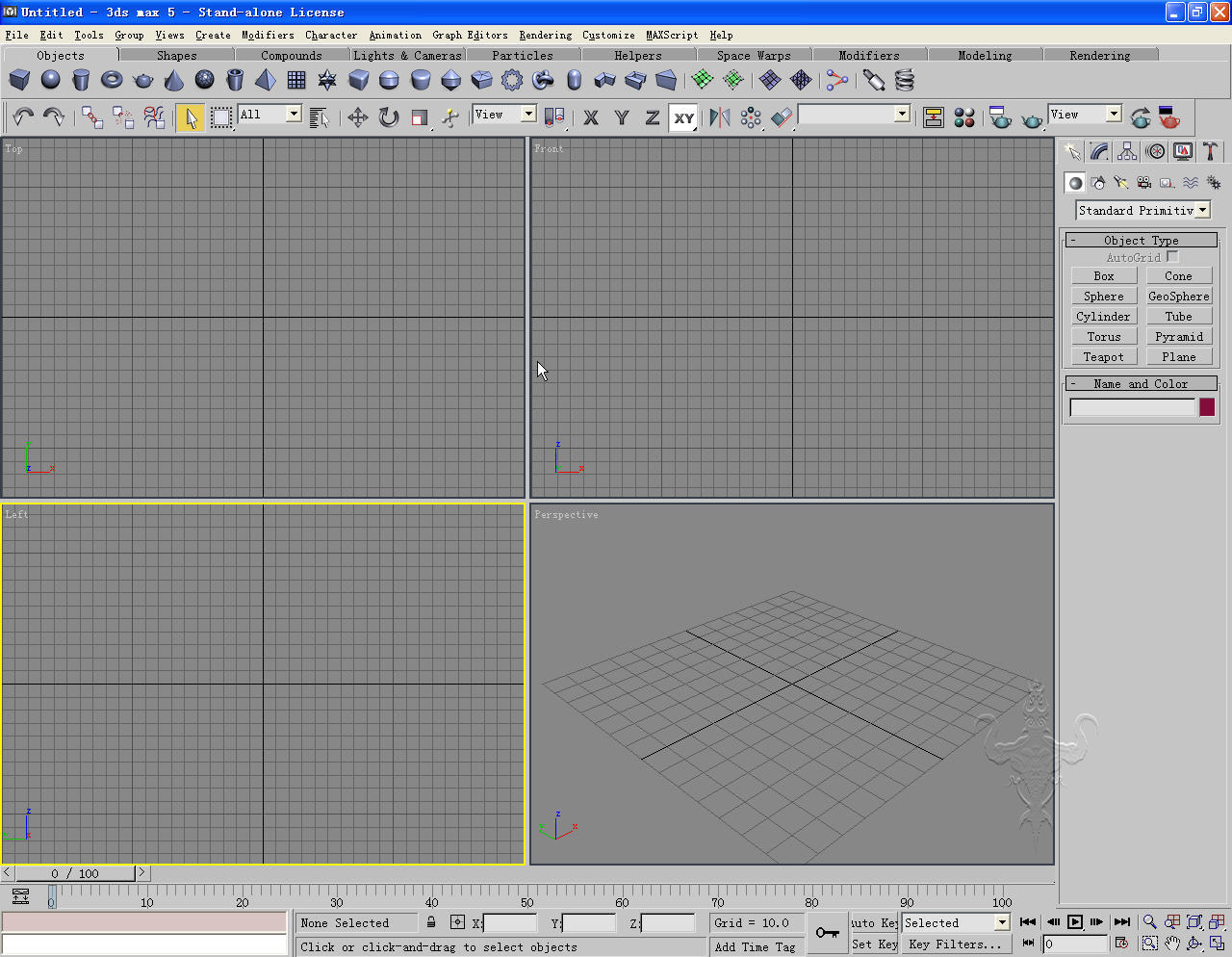Click the Cameras category icon
The image size is (1232, 957).
pyautogui.click(x=1144, y=182)
